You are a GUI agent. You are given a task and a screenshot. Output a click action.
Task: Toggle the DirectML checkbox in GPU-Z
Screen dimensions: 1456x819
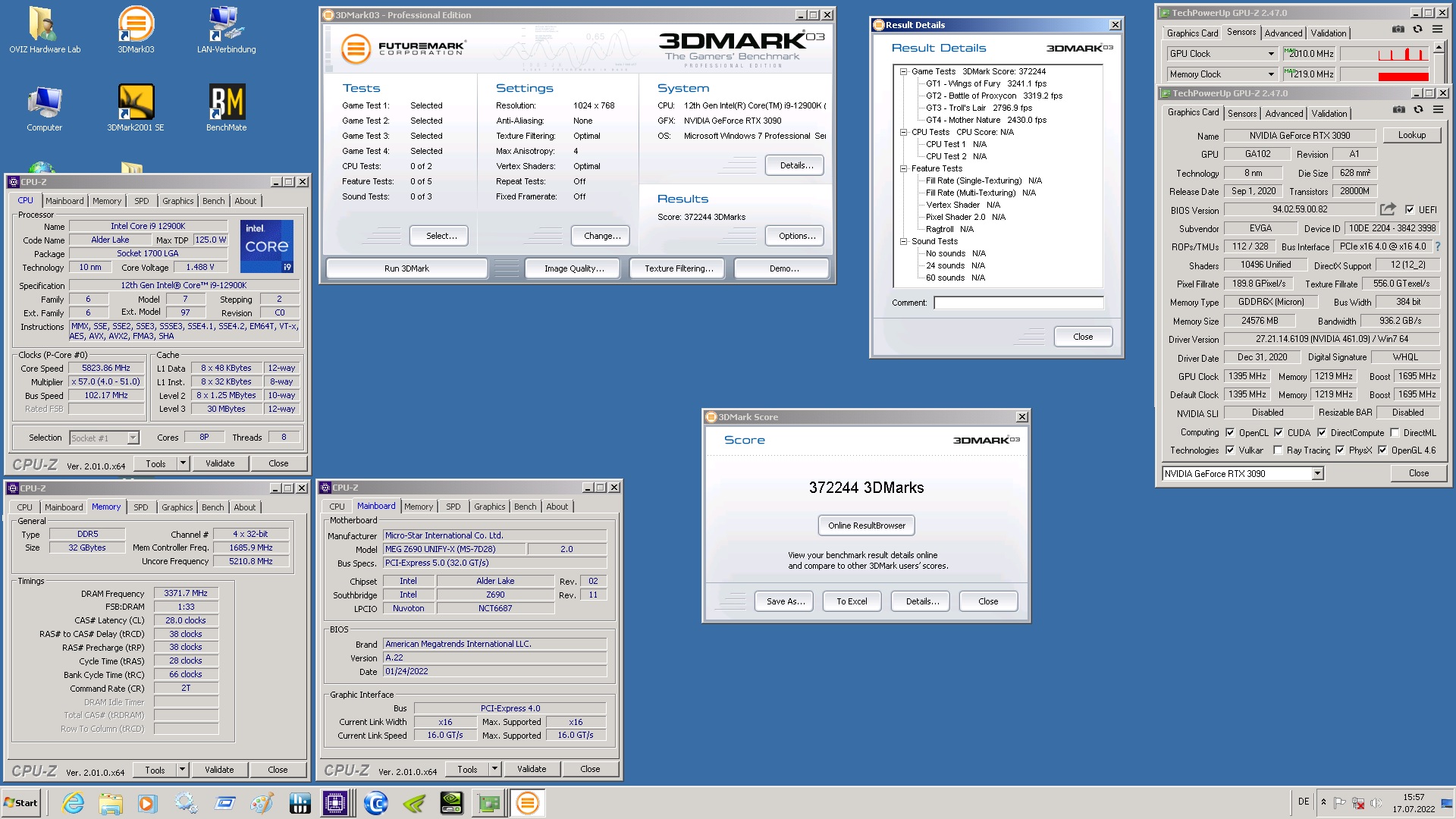1395,432
